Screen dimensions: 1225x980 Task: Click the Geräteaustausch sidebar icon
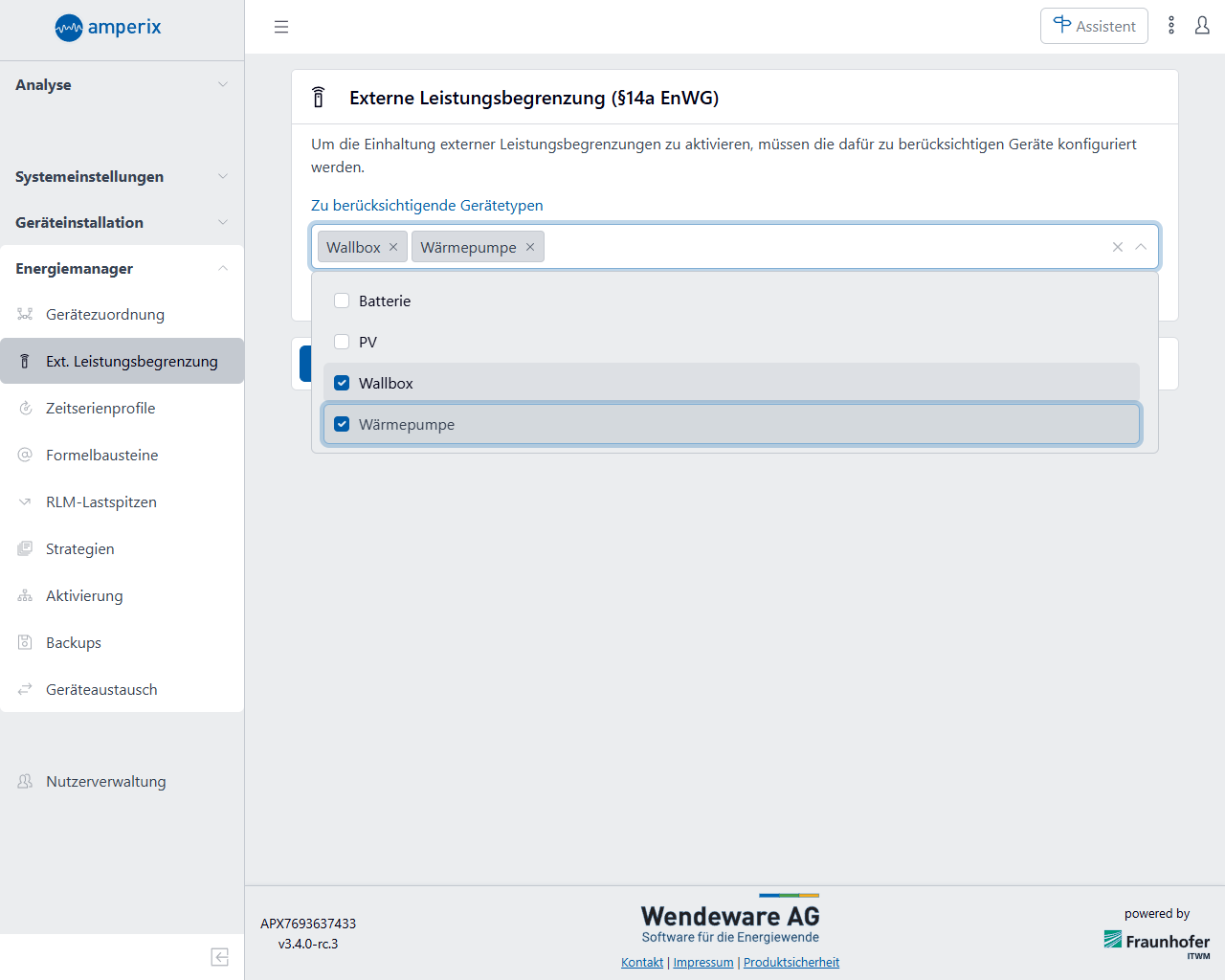click(x=25, y=689)
